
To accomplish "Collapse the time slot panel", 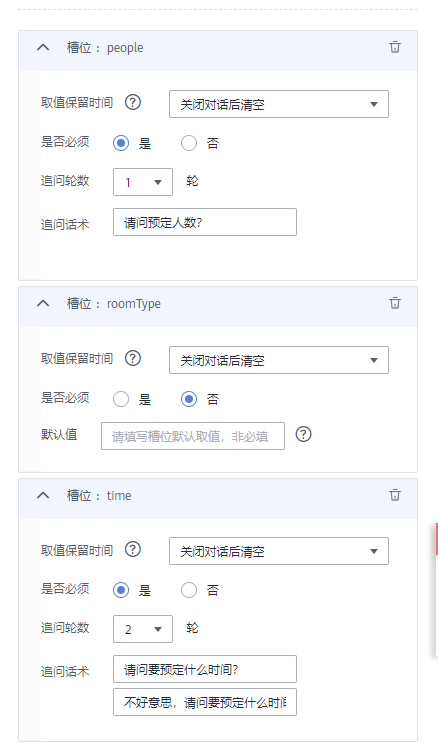I will pos(43,495).
